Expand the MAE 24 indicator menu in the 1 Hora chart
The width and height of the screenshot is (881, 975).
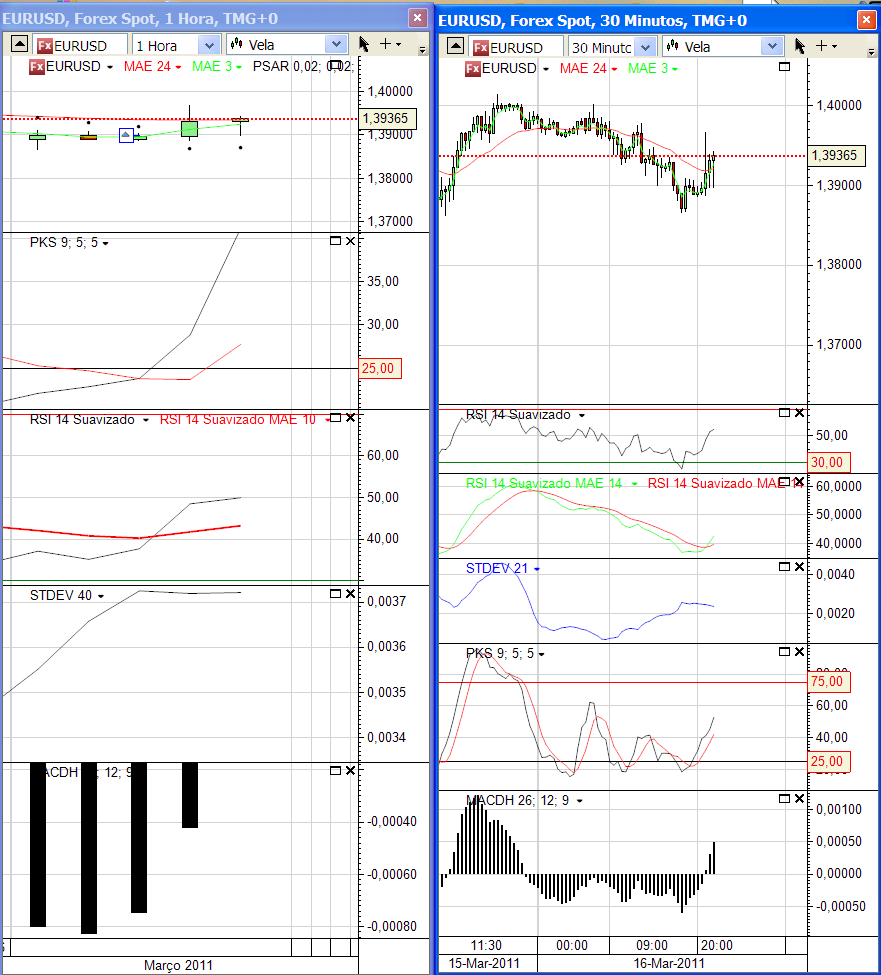[x=178, y=67]
